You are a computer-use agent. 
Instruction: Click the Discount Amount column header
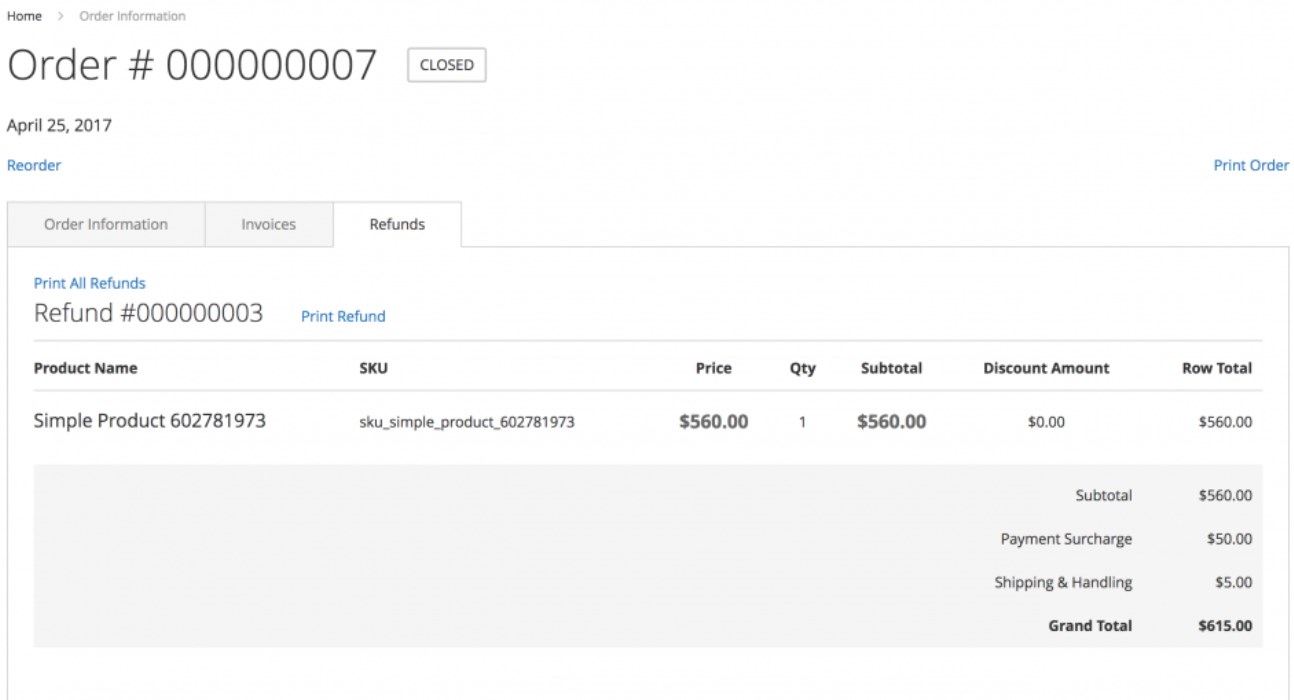click(1046, 368)
